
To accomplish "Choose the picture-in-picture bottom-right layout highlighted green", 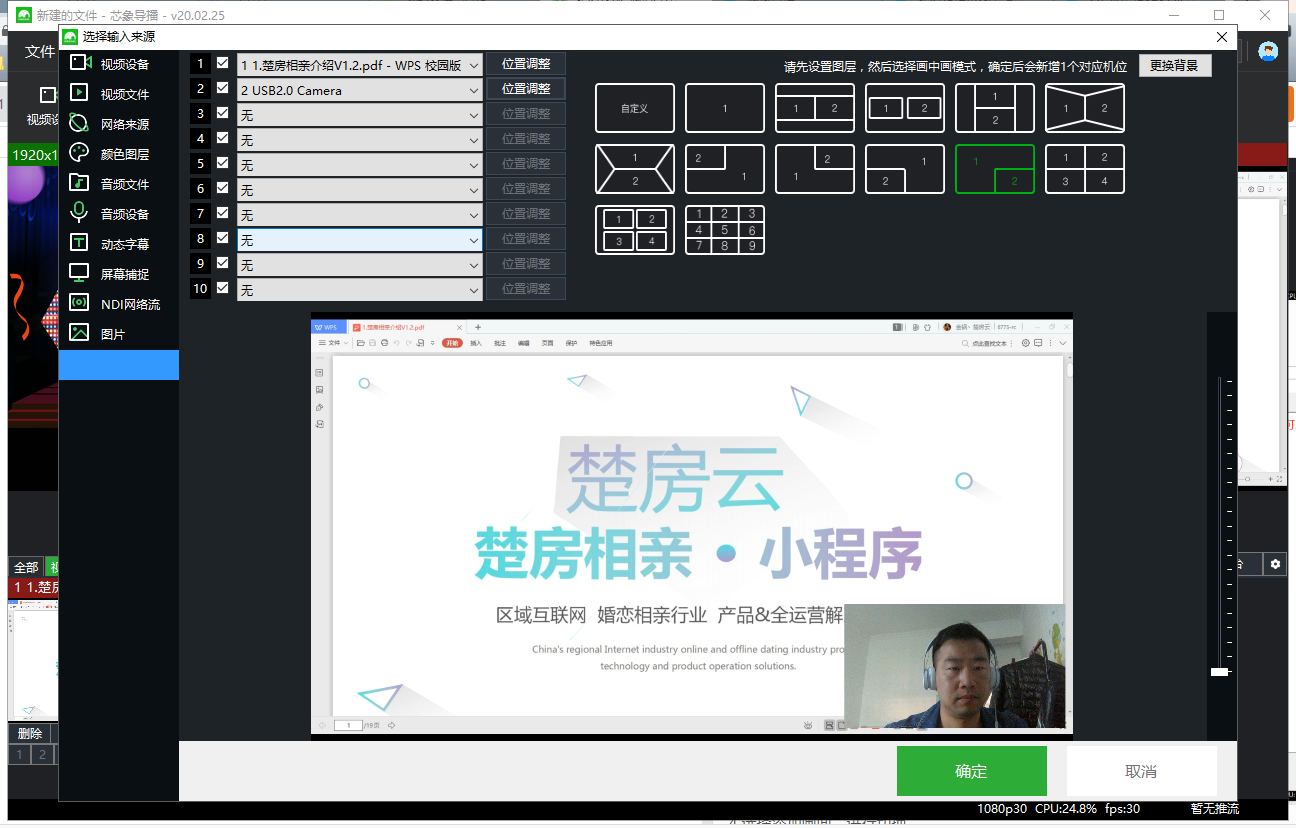I will [x=995, y=169].
